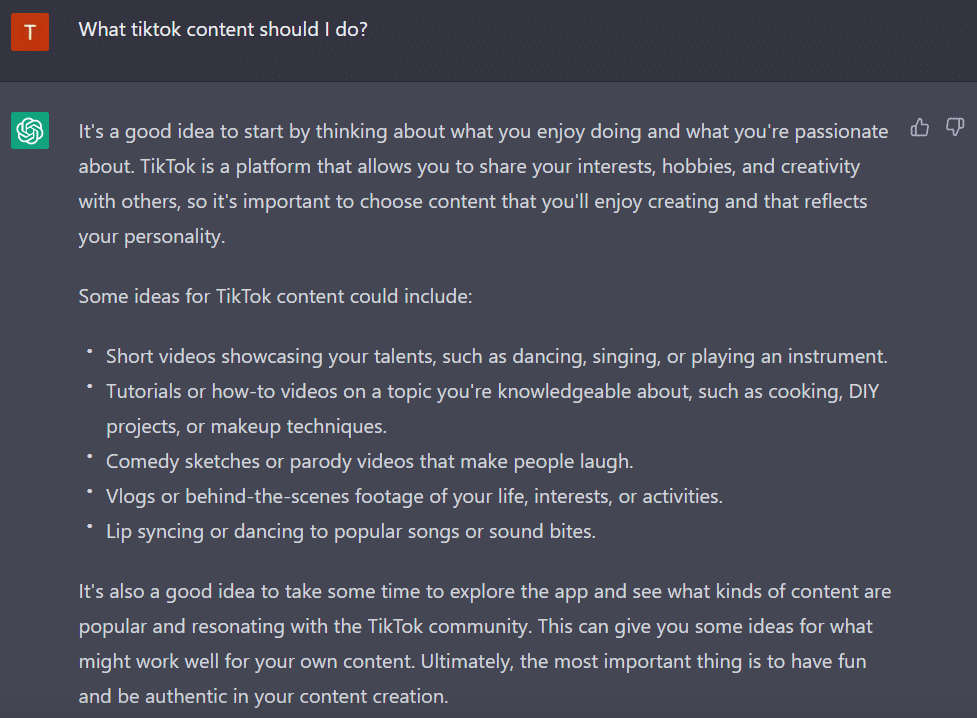Click the thumbs up feedback icon
This screenshot has width=977, height=718.
click(920, 128)
